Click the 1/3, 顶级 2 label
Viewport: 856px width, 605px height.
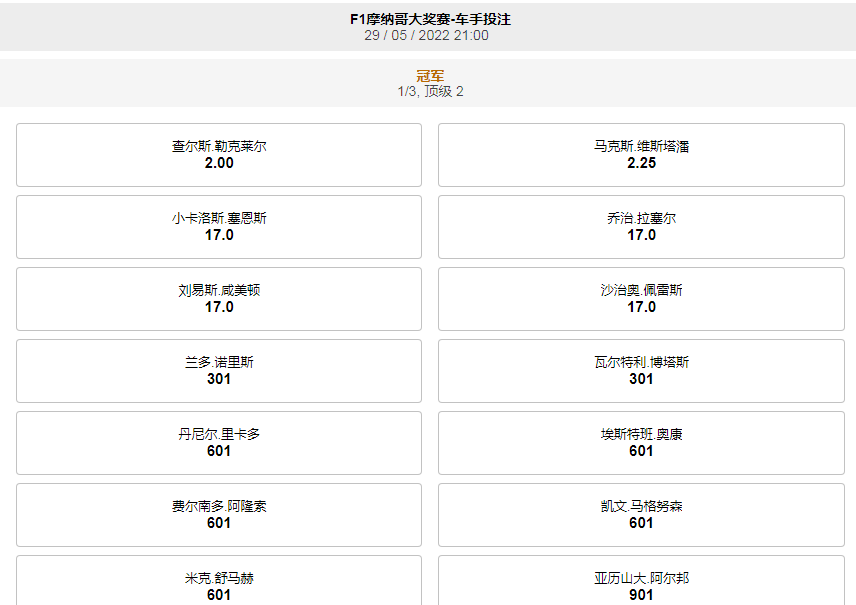click(428, 95)
